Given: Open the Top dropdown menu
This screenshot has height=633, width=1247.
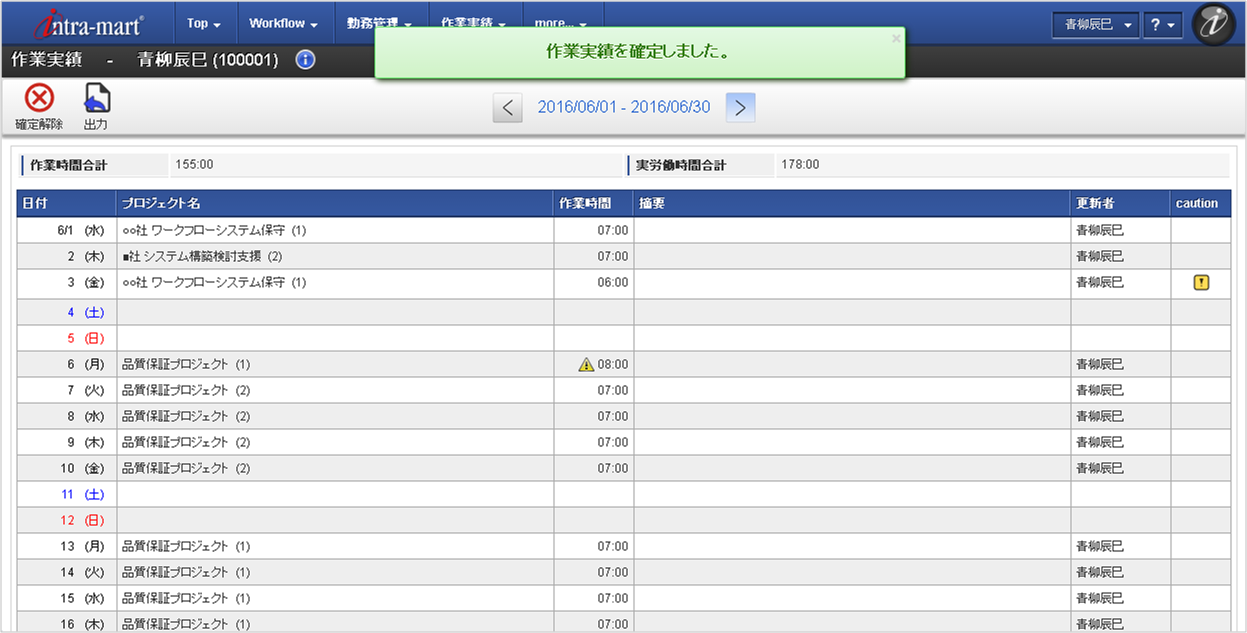Looking at the screenshot, I should coord(203,23).
